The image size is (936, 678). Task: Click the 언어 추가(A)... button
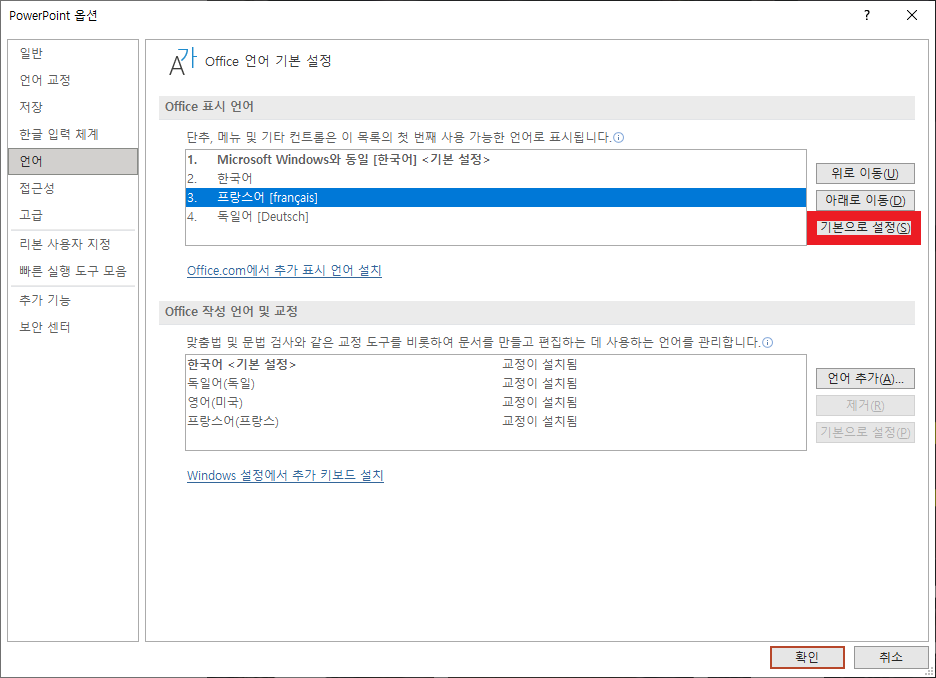(865, 378)
